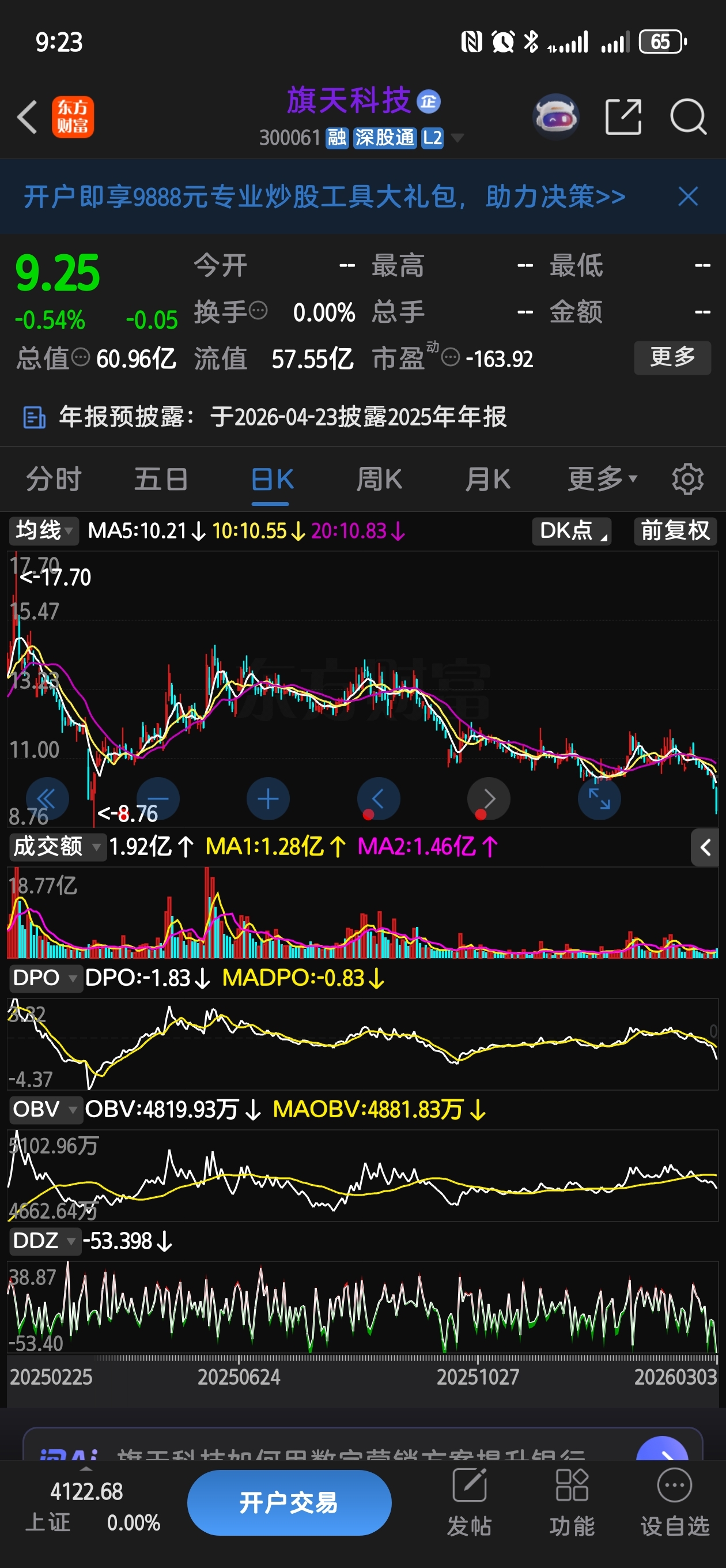Tap the L2 level badge
This screenshot has width=726, height=1568.
(x=433, y=138)
